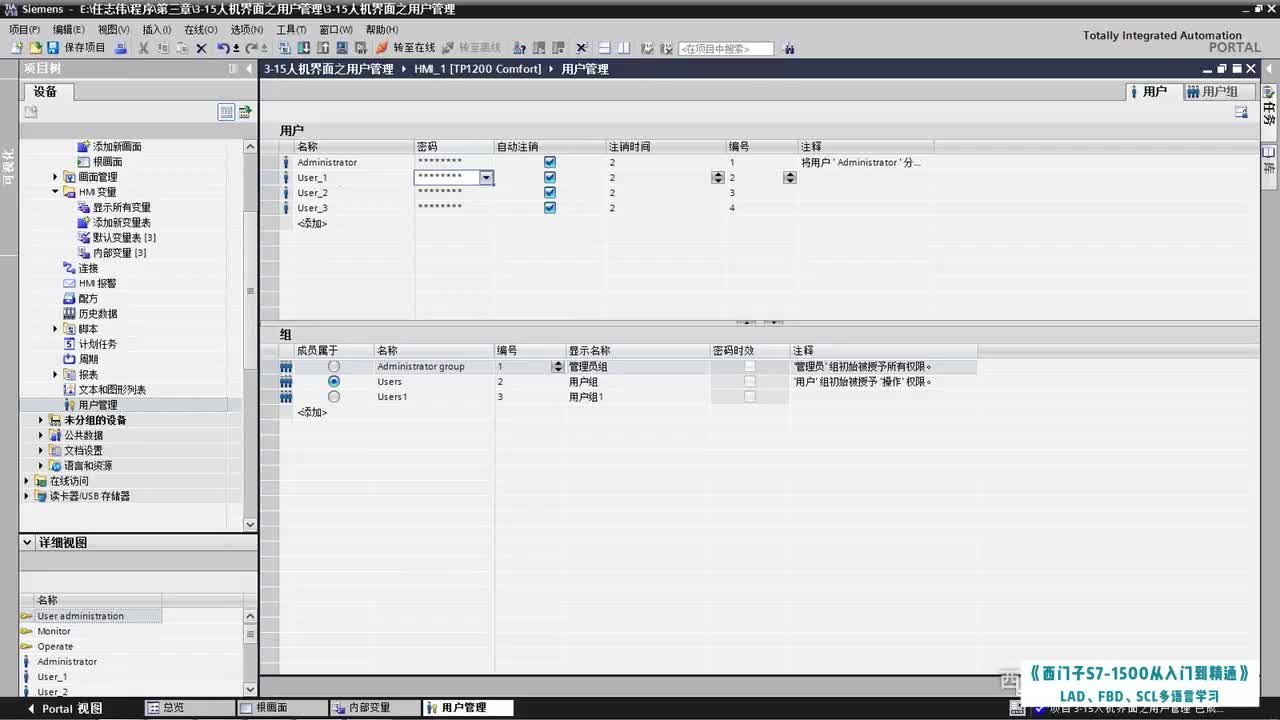
Task: Click User_1 number stepper
Action: (789, 178)
